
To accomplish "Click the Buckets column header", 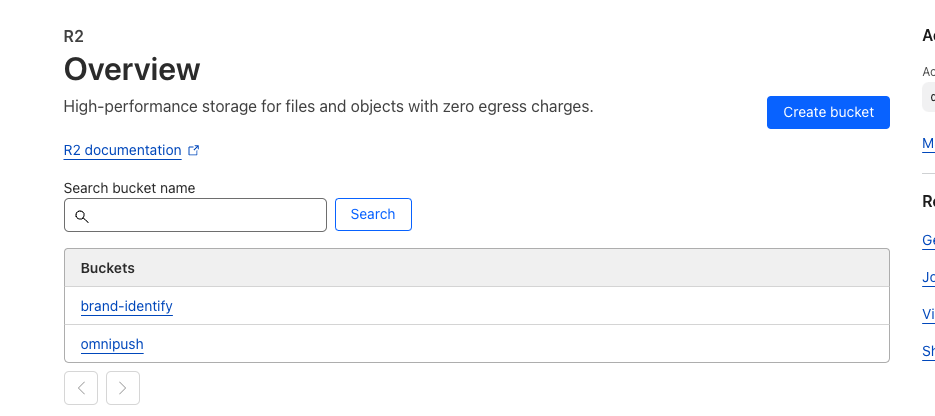I will (x=108, y=268).
